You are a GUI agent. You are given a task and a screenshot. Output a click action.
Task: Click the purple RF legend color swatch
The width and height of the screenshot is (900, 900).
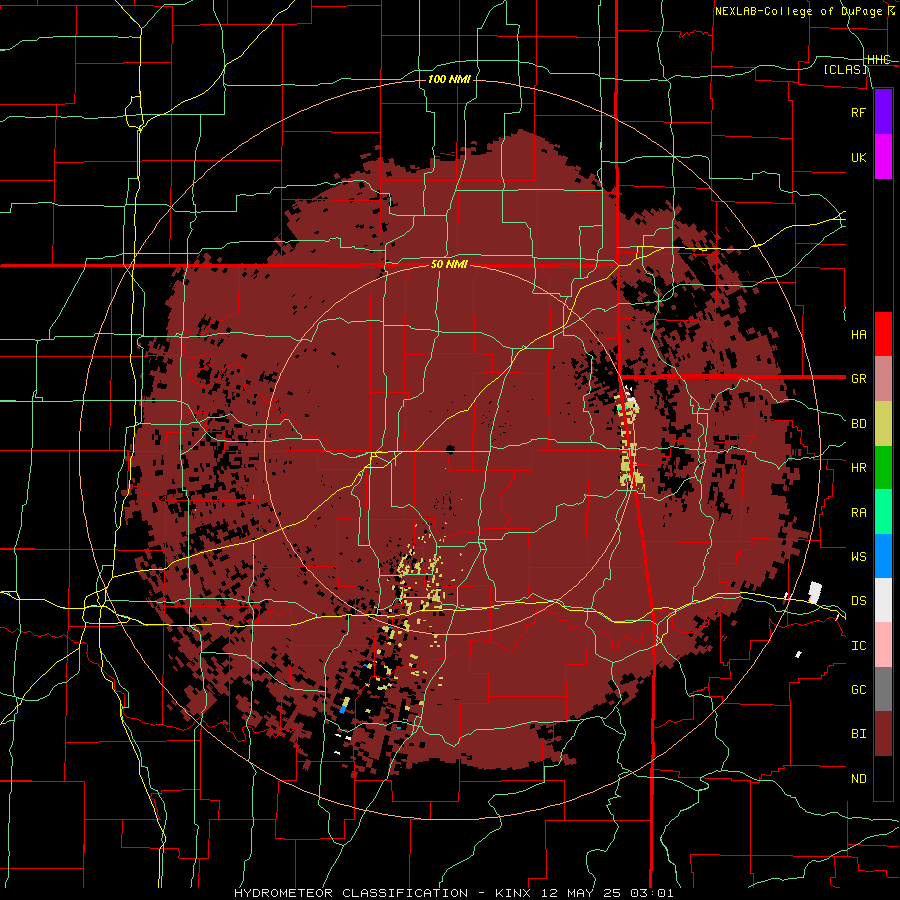883,112
